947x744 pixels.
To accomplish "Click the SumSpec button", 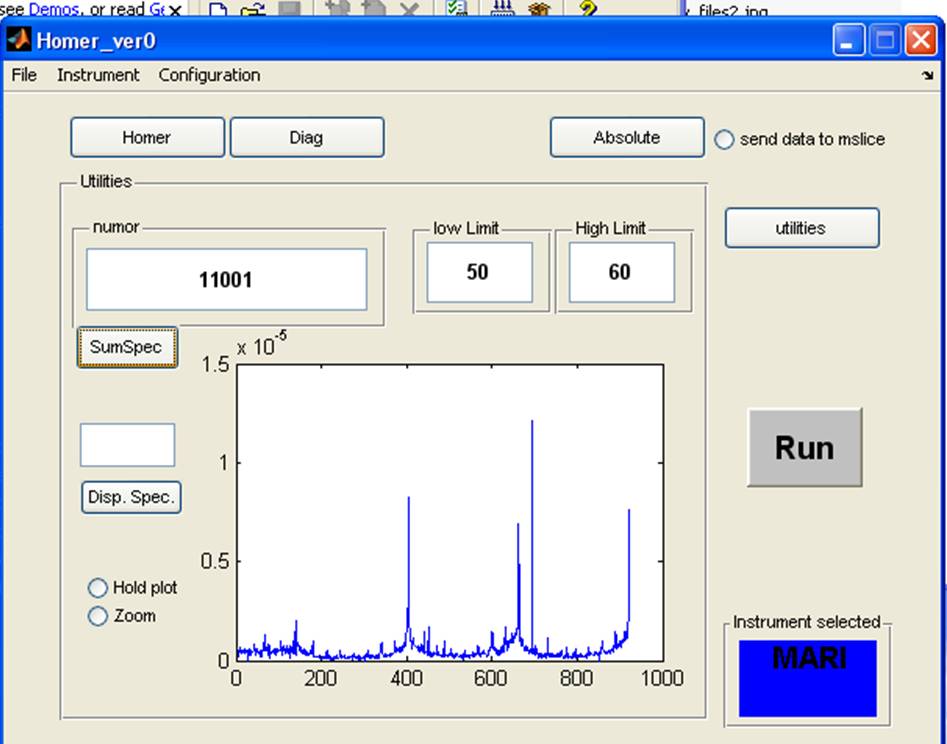I will pyautogui.click(x=127, y=347).
